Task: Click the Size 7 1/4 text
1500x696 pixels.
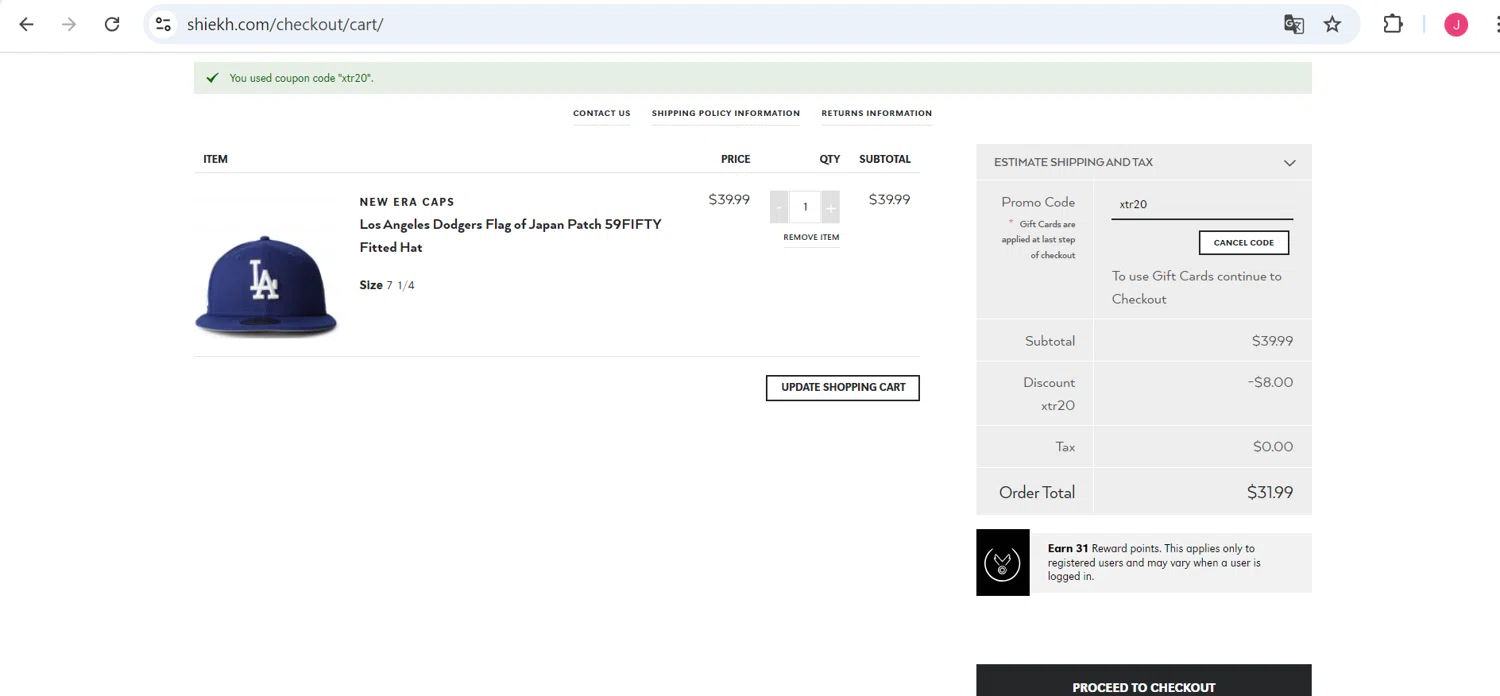Action: [387, 286]
